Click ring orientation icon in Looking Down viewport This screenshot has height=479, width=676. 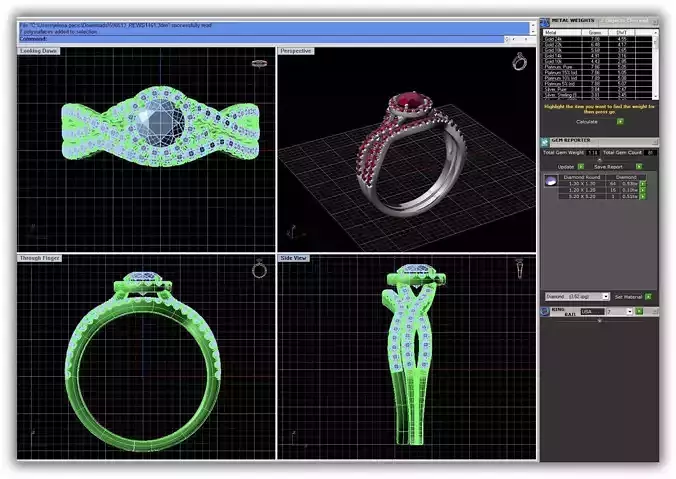(x=259, y=63)
